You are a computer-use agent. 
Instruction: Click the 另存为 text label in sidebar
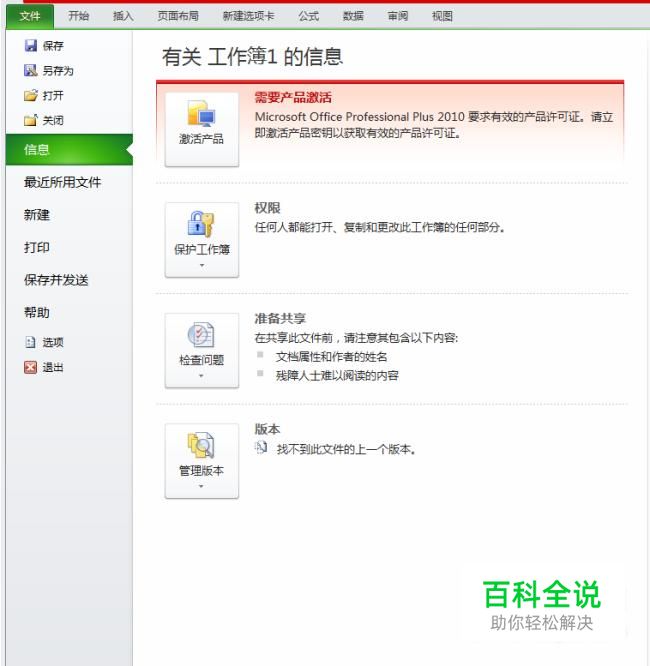(58, 71)
